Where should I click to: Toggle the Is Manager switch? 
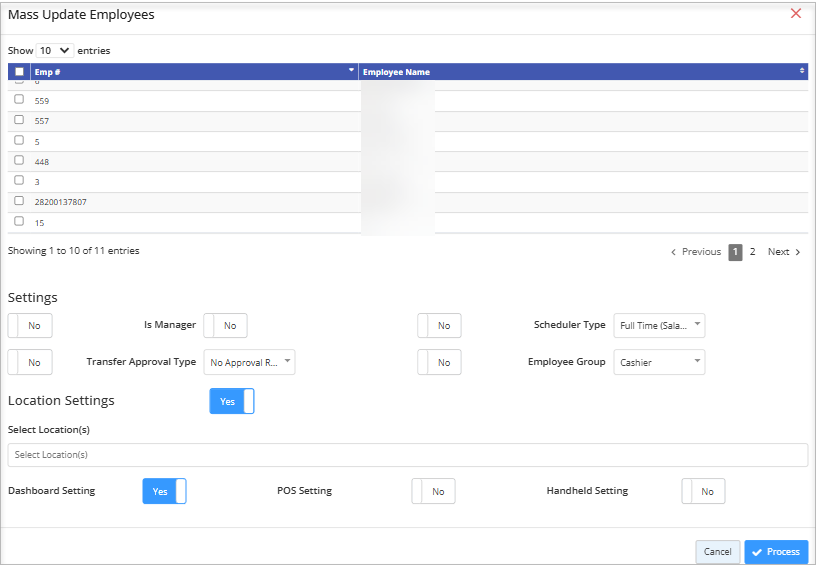click(225, 326)
